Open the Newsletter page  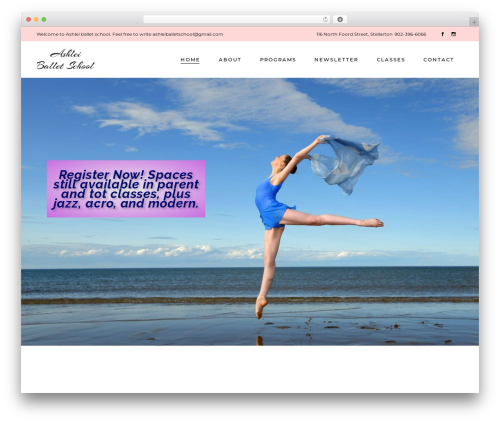tap(336, 60)
